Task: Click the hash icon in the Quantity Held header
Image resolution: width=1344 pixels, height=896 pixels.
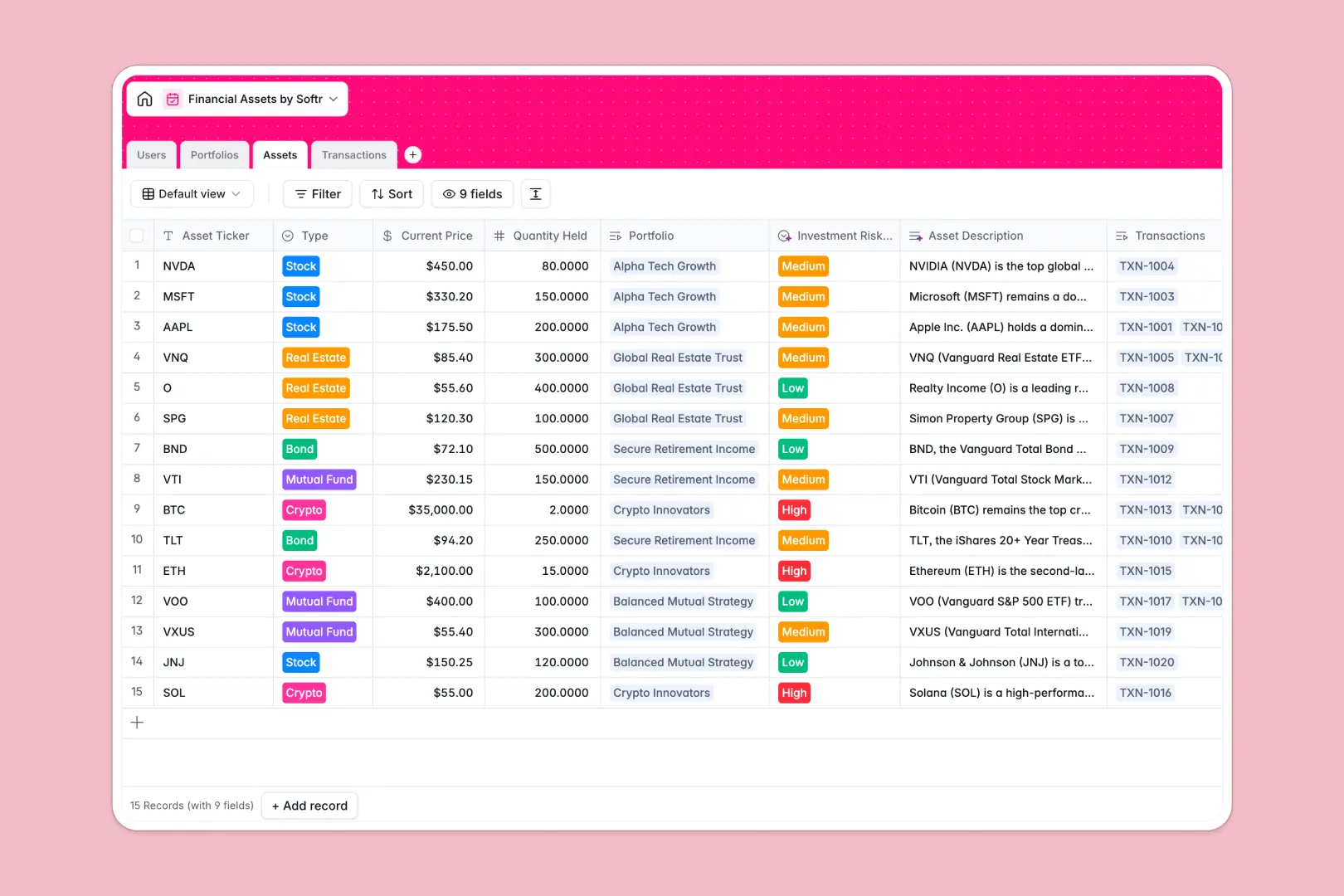Action: click(499, 236)
